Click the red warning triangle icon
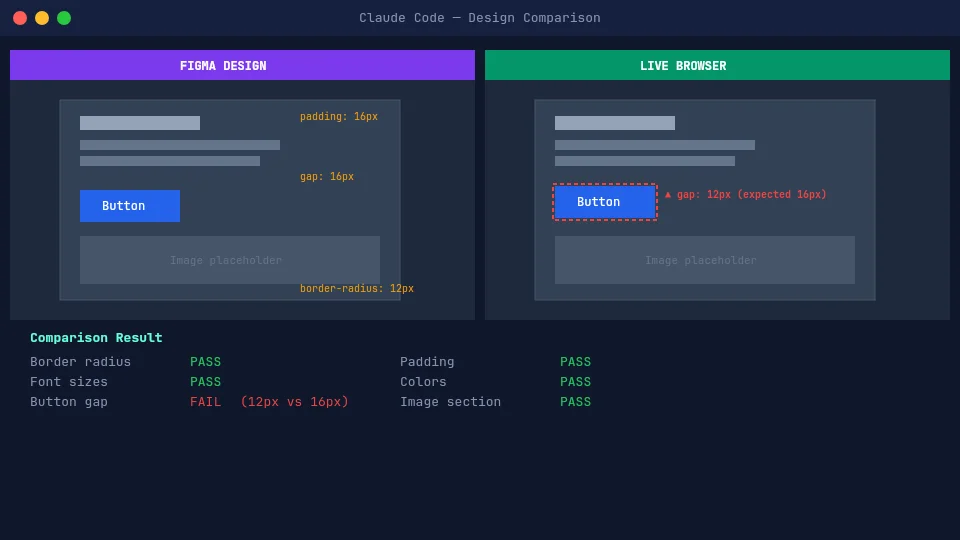 click(x=668, y=194)
